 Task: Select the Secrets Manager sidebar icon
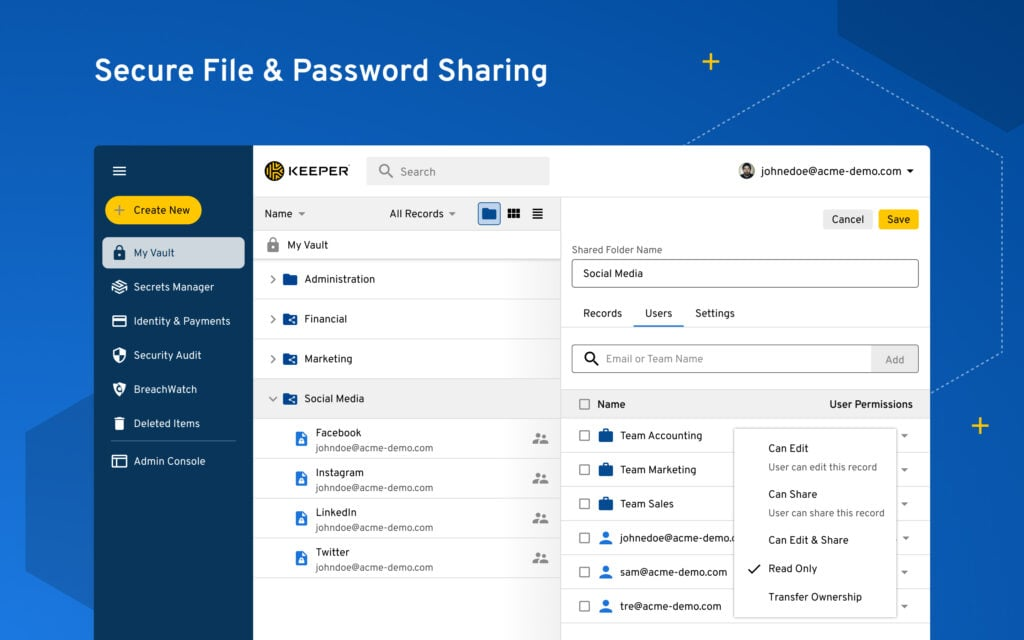(x=120, y=287)
